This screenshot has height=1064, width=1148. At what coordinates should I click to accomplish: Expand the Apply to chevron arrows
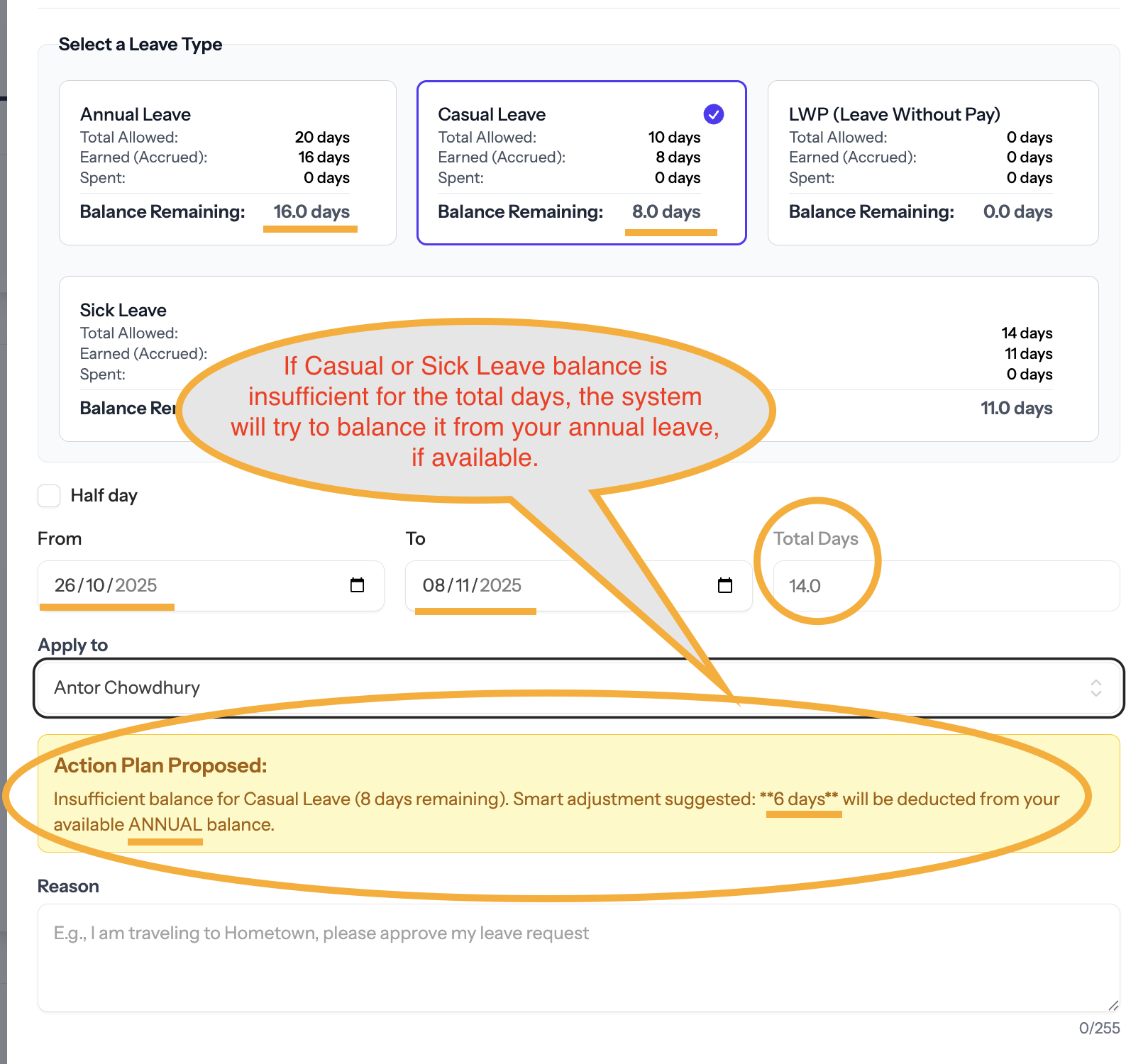tap(1095, 687)
